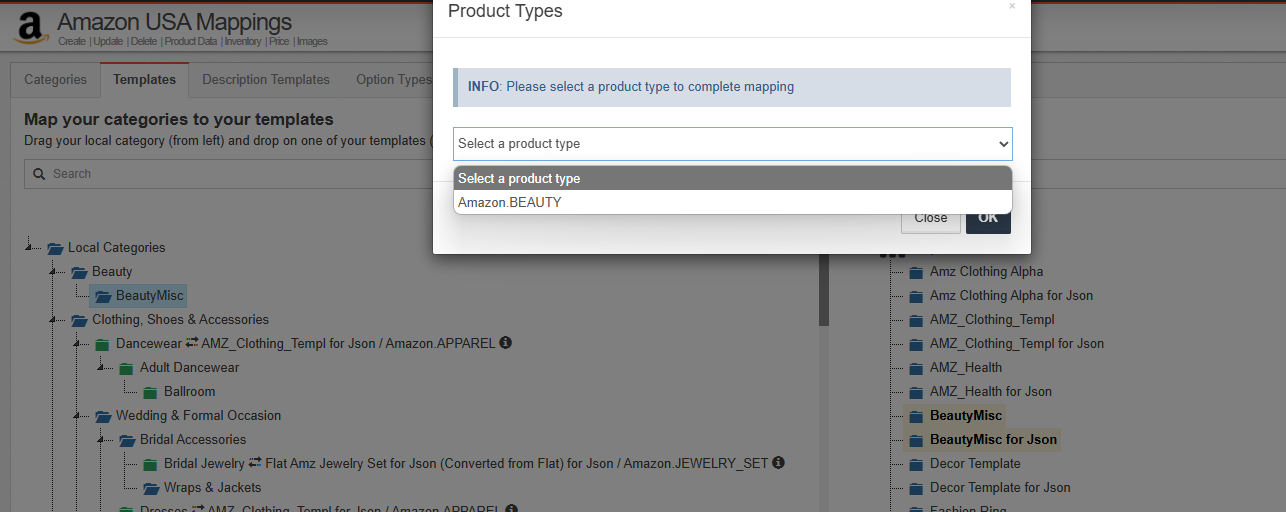The image size is (1286, 512).
Task: Click Wedding & Formal Occasion folder icon
Action: 103,416
